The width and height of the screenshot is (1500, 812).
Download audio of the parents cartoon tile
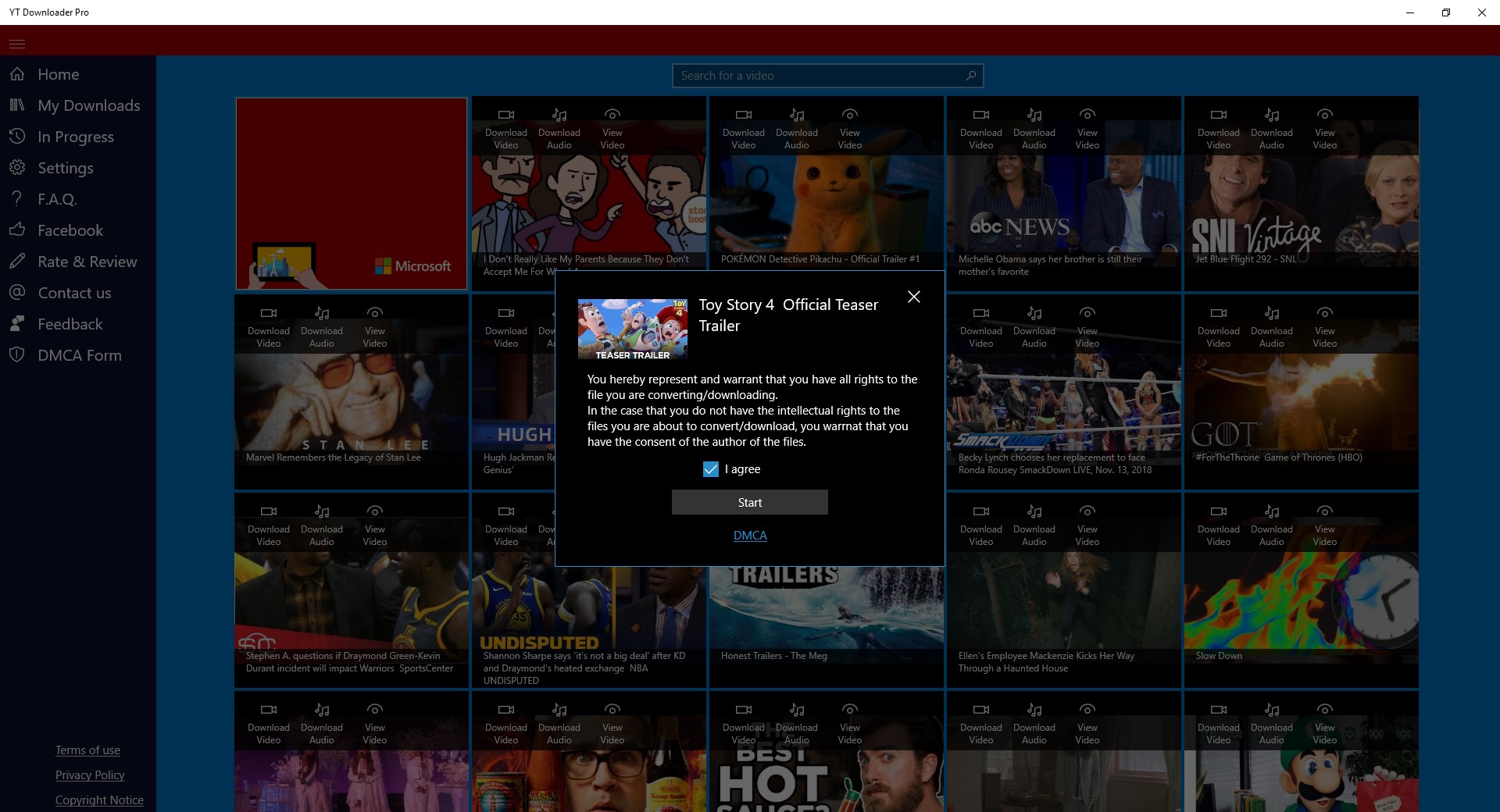coord(559,129)
